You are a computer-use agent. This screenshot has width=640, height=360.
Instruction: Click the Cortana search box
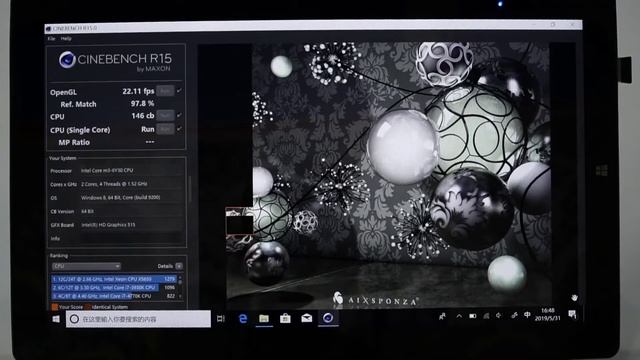click(138, 319)
